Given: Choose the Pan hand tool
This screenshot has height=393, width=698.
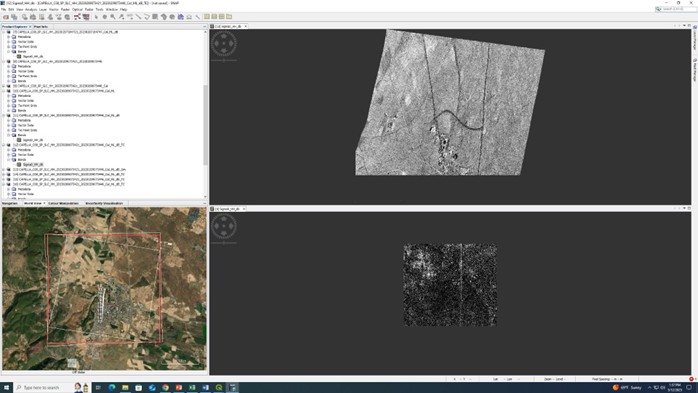Looking at the screenshot, I should point(105,17).
